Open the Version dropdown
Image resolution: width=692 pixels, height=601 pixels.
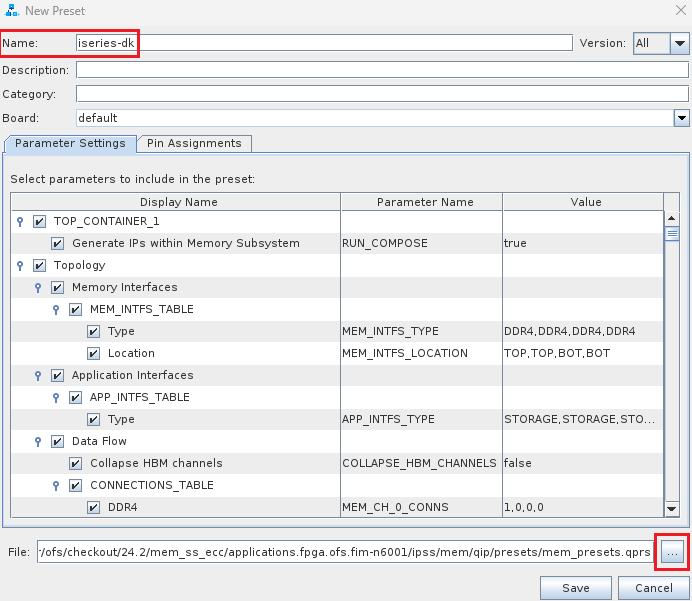point(679,44)
